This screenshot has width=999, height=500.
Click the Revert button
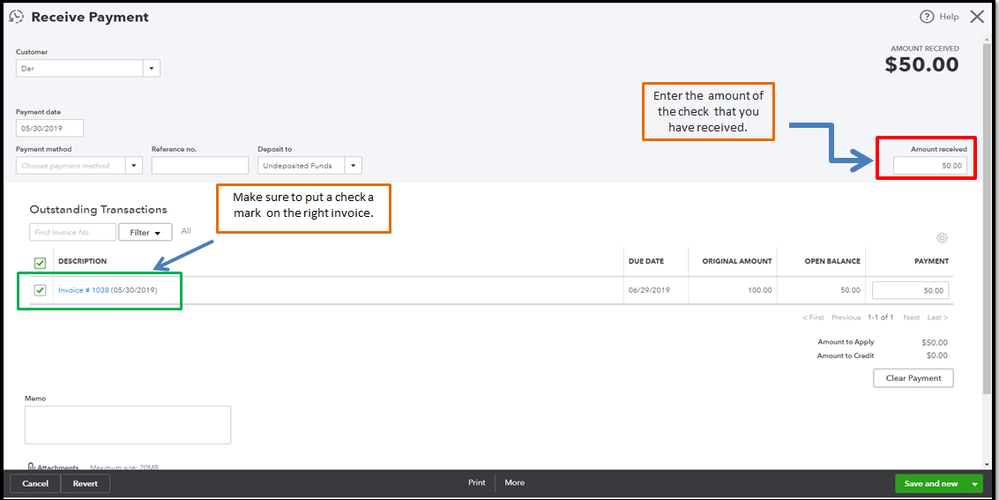point(85,484)
